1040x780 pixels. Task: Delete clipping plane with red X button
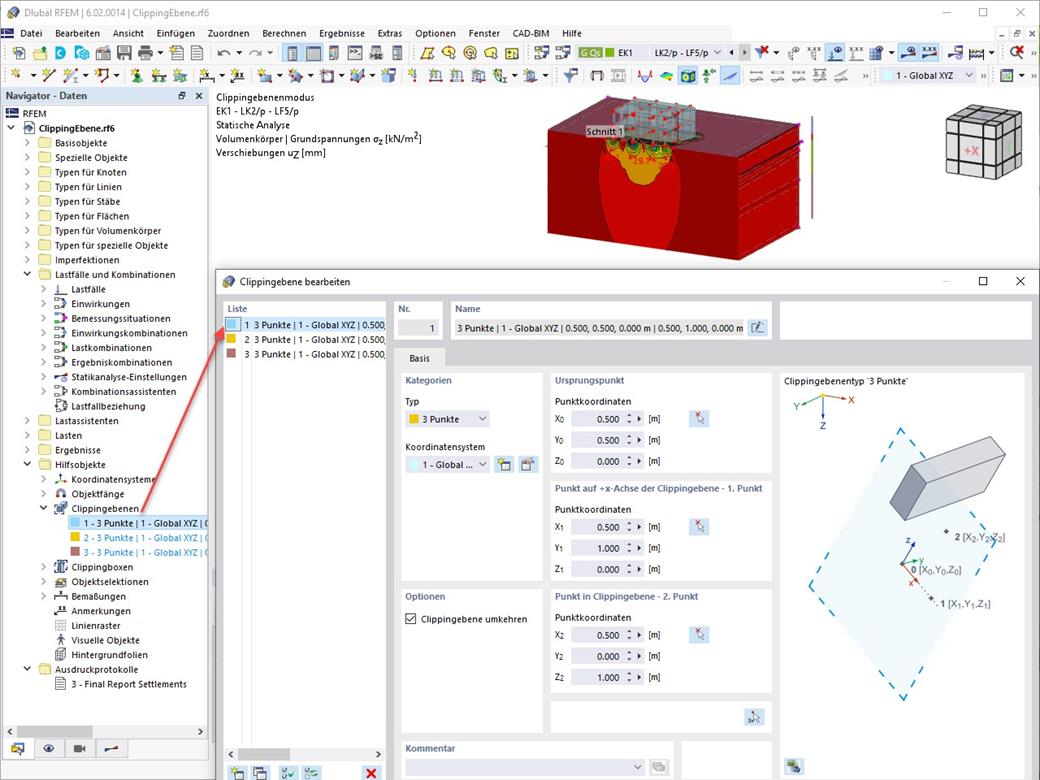[x=371, y=773]
